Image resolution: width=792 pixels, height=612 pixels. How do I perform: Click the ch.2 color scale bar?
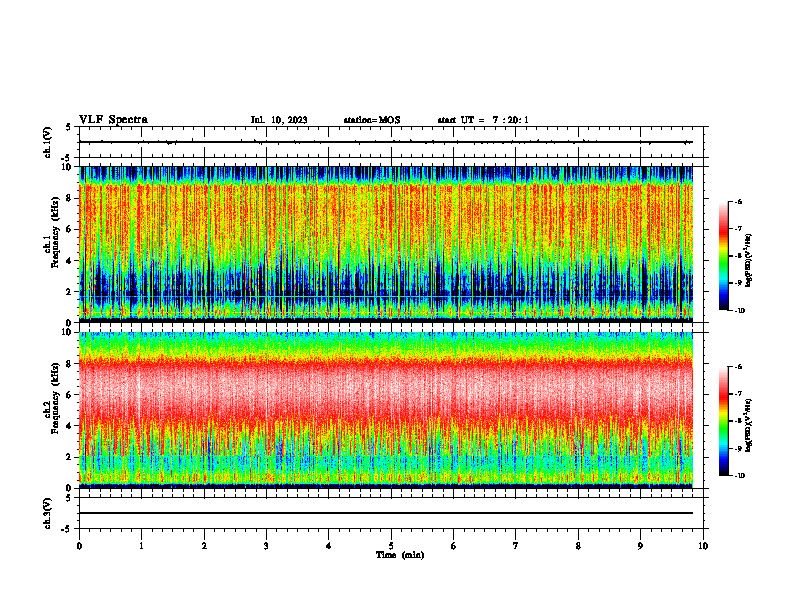[x=723, y=421]
